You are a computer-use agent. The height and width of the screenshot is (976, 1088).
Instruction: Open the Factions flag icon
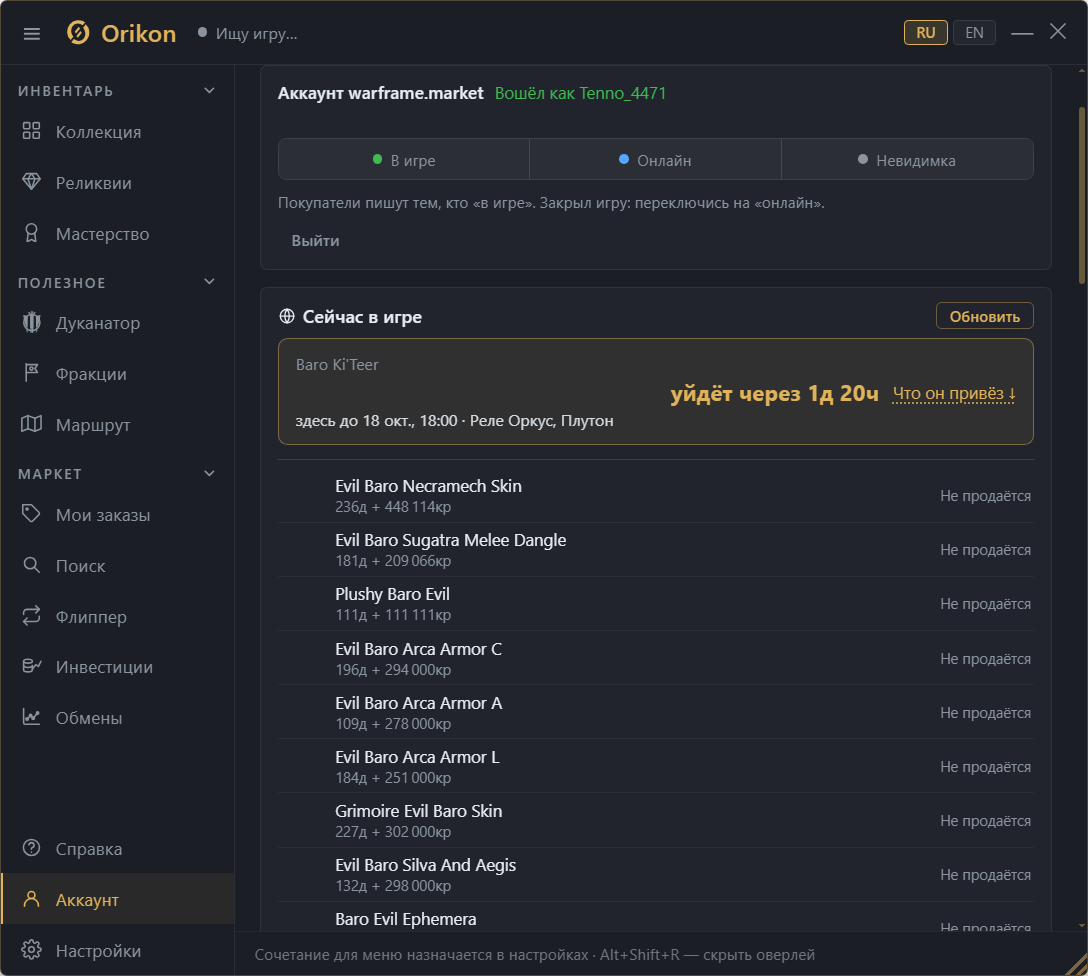click(31, 373)
